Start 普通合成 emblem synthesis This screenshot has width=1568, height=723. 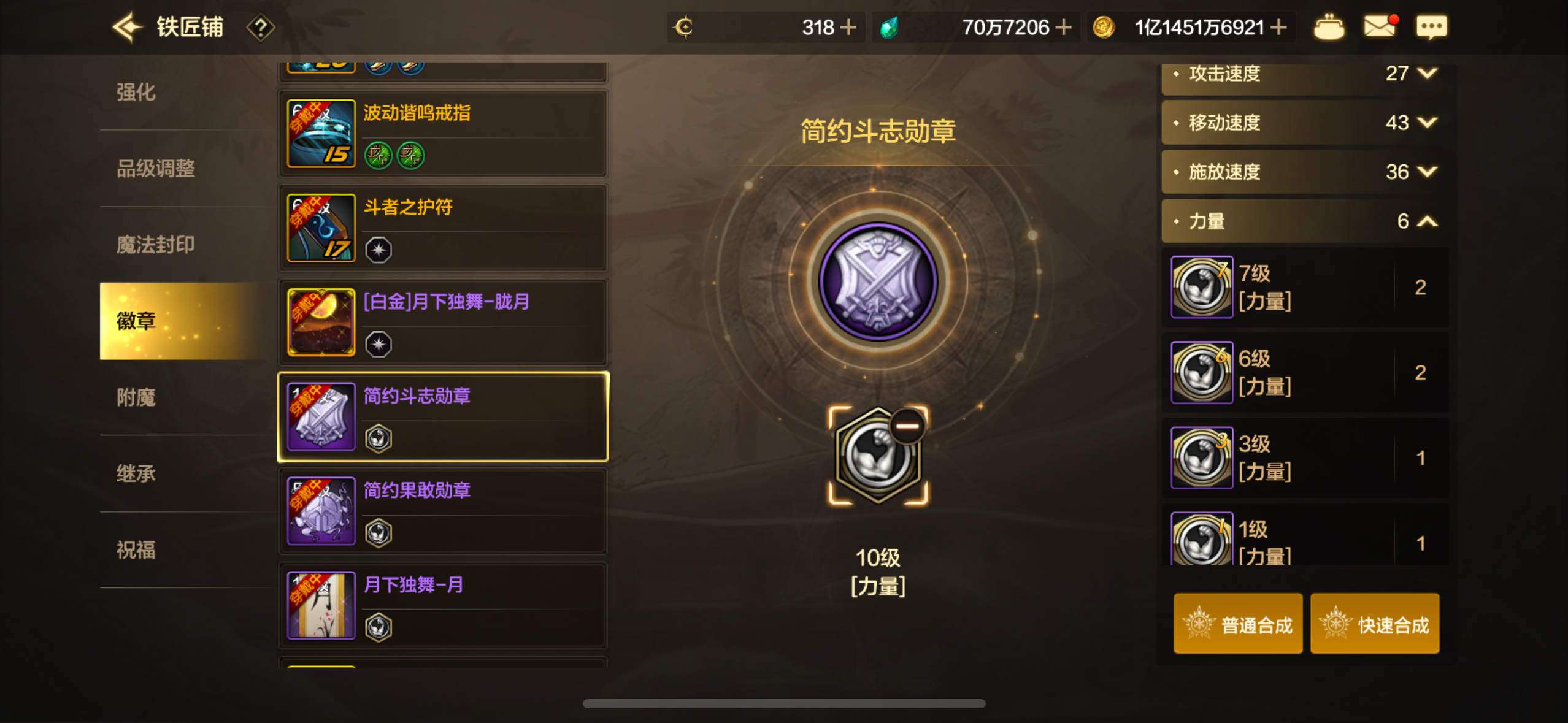(1238, 624)
